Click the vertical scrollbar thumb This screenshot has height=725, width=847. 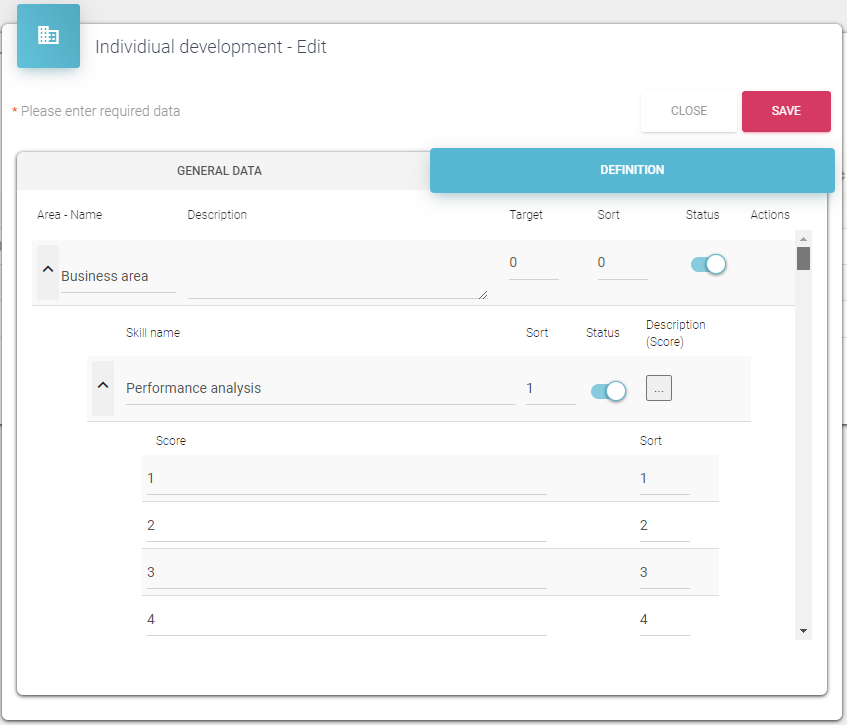pyautogui.click(x=803, y=259)
